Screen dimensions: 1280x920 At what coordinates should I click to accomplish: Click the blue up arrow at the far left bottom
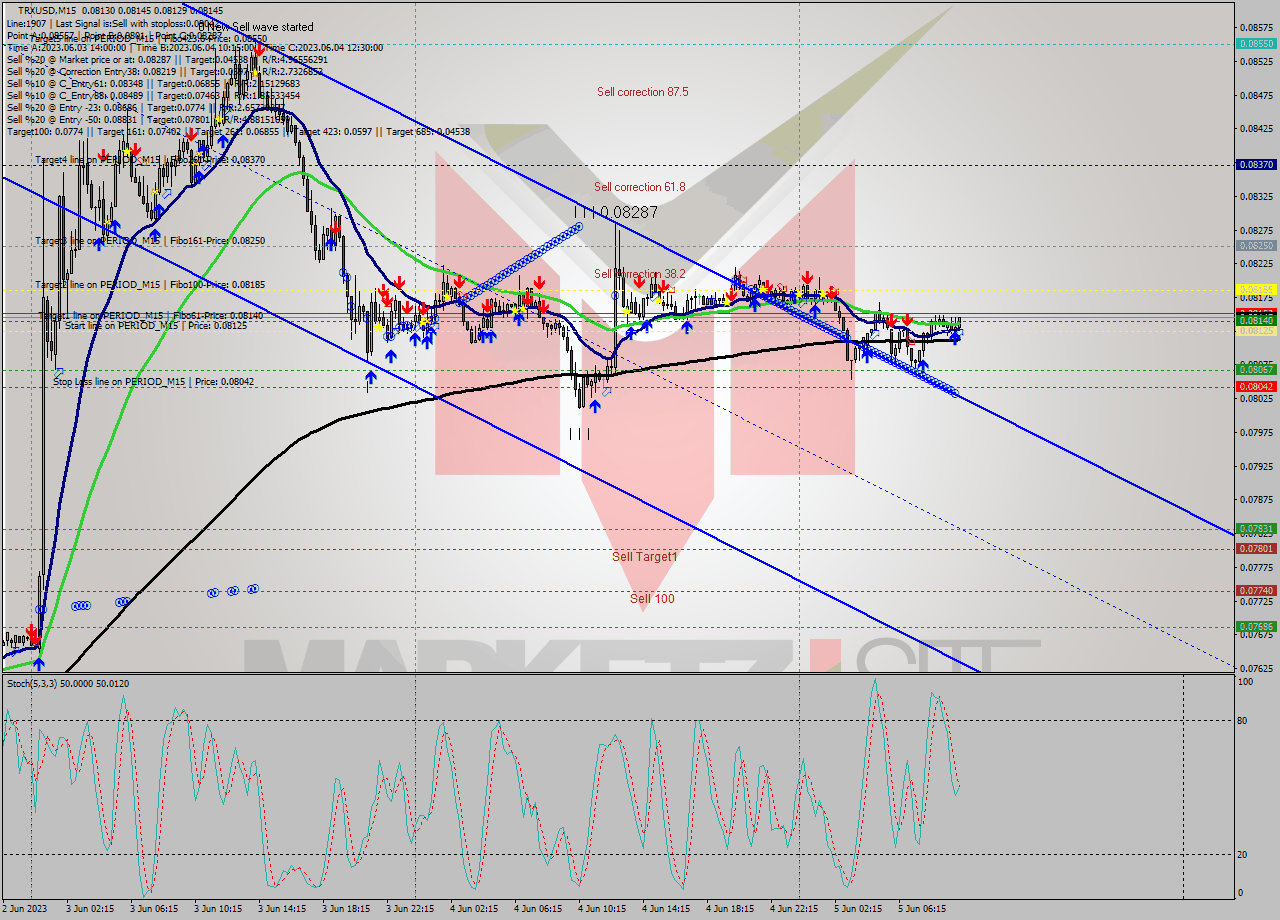click(x=37, y=662)
